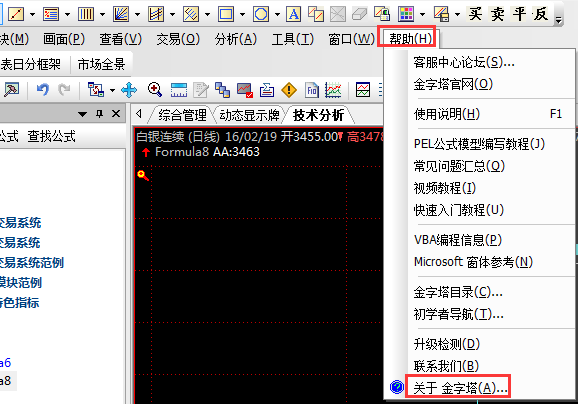Click the 反 (reverse) button
This screenshot has height=404, width=578.
click(x=541, y=14)
